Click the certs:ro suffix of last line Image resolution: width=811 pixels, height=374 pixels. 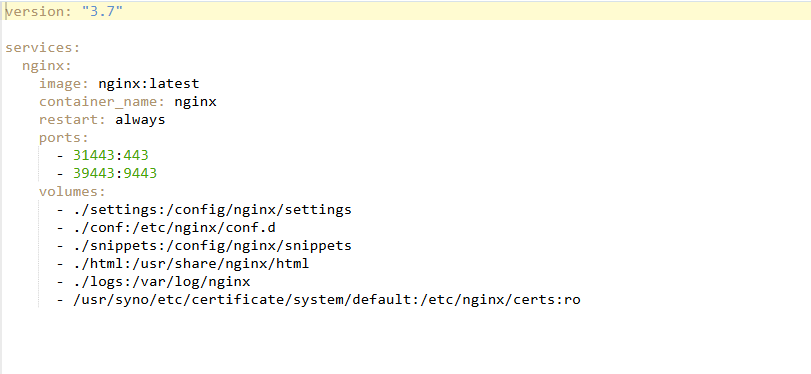click(x=547, y=300)
